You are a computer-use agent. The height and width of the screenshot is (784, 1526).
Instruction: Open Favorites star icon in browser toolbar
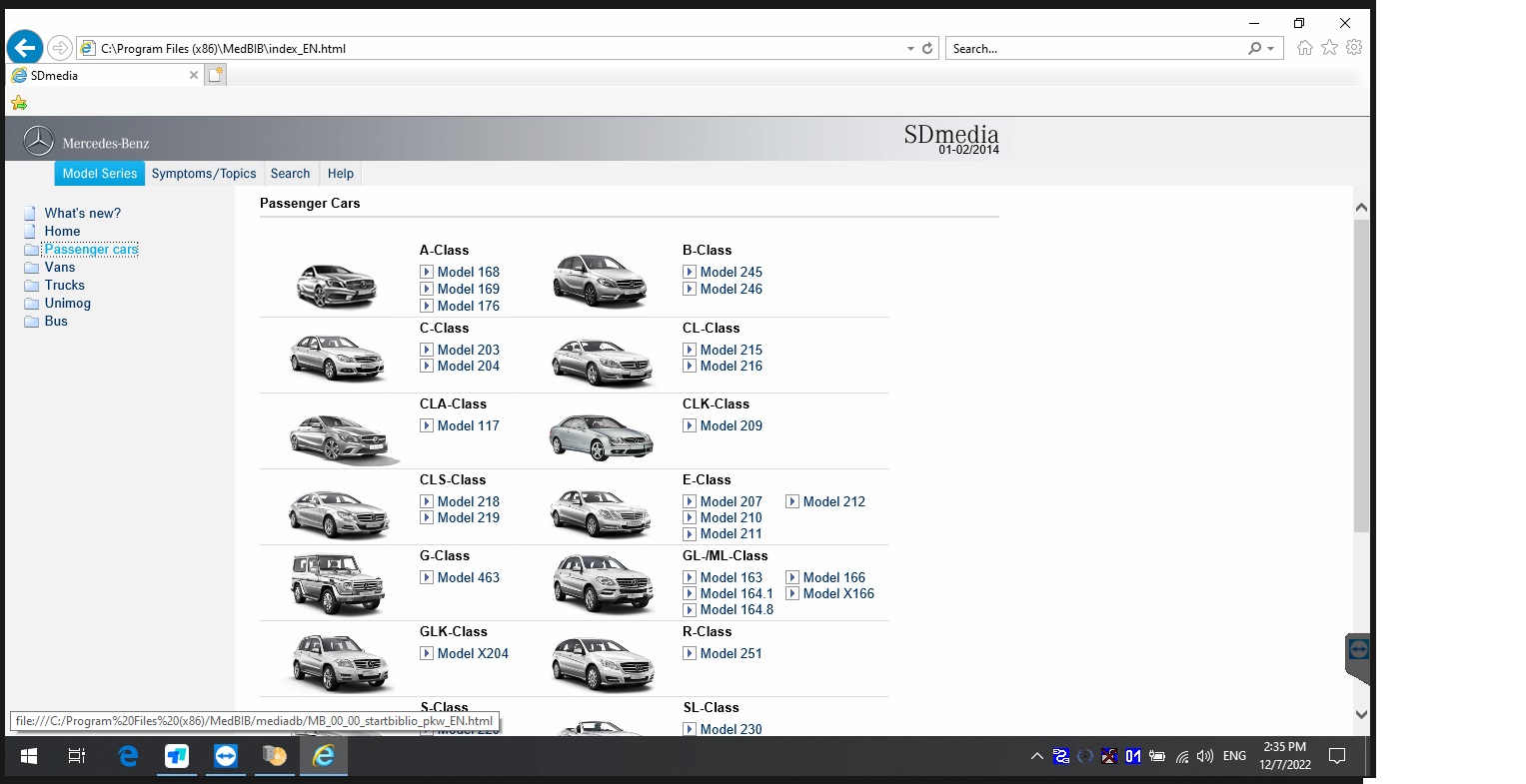tap(1329, 47)
